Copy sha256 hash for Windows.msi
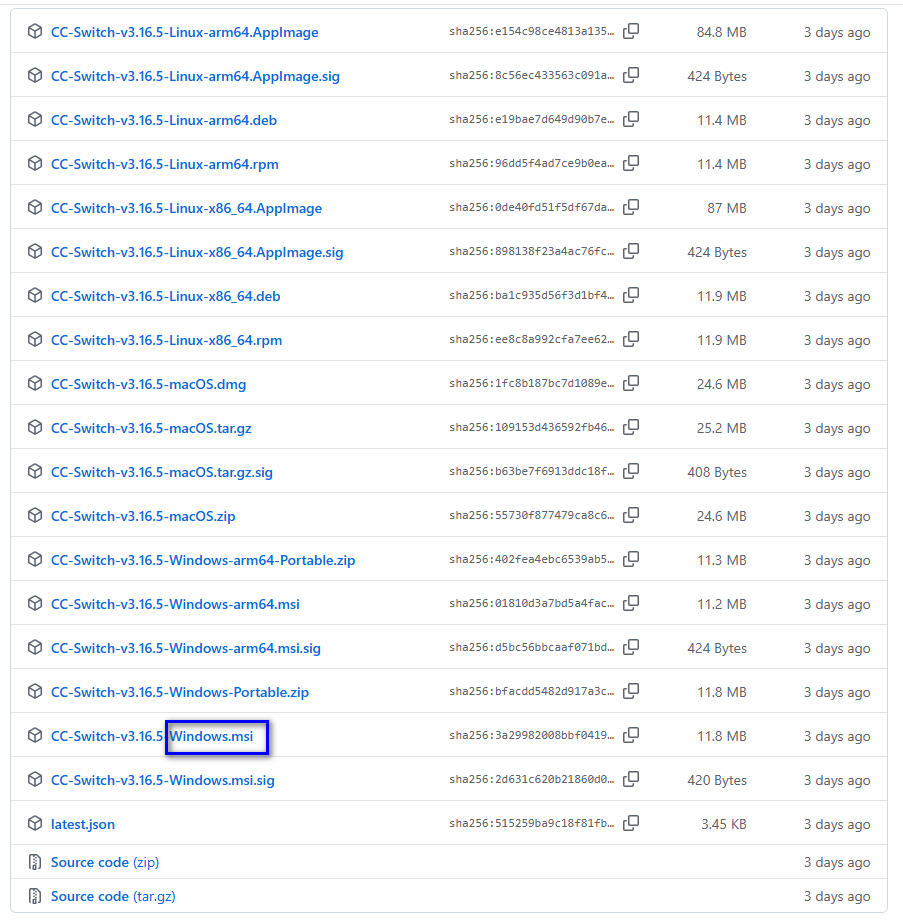903x922 pixels. [631, 736]
